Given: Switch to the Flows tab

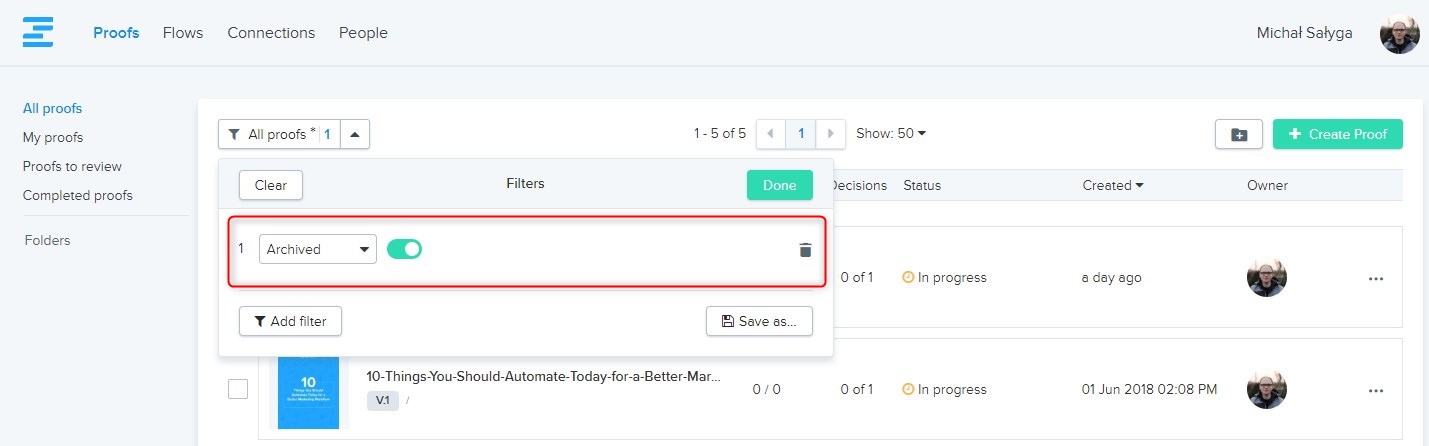Looking at the screenshot, I should (183, 33).
